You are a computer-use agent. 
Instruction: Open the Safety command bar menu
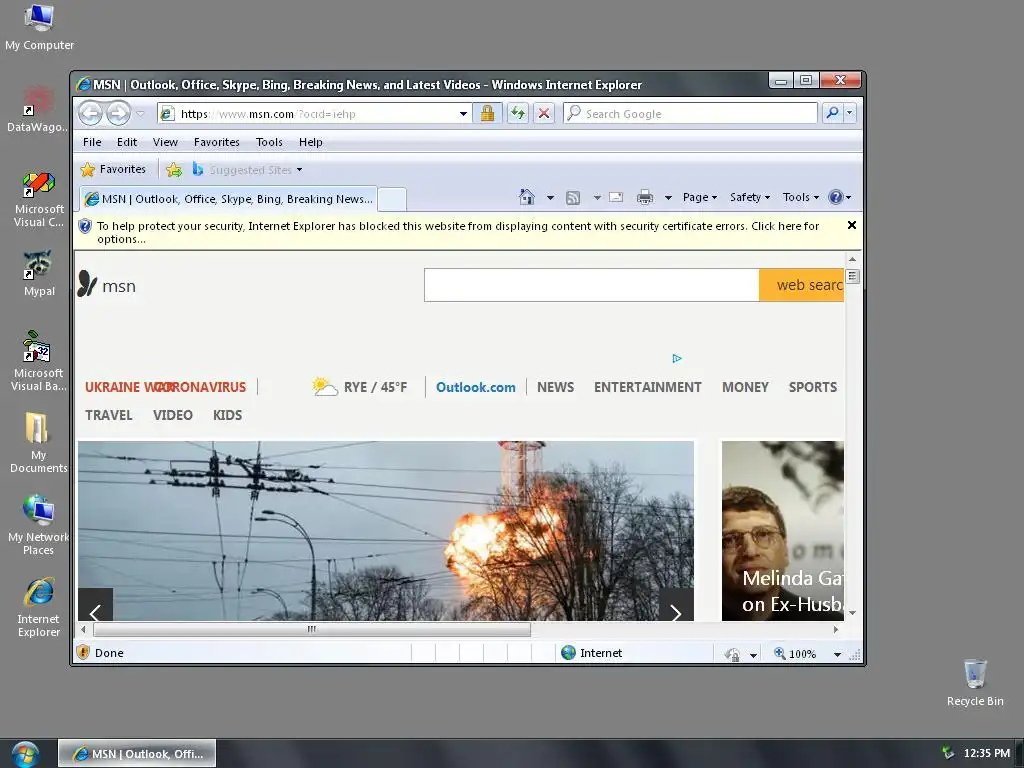[750, 197]
